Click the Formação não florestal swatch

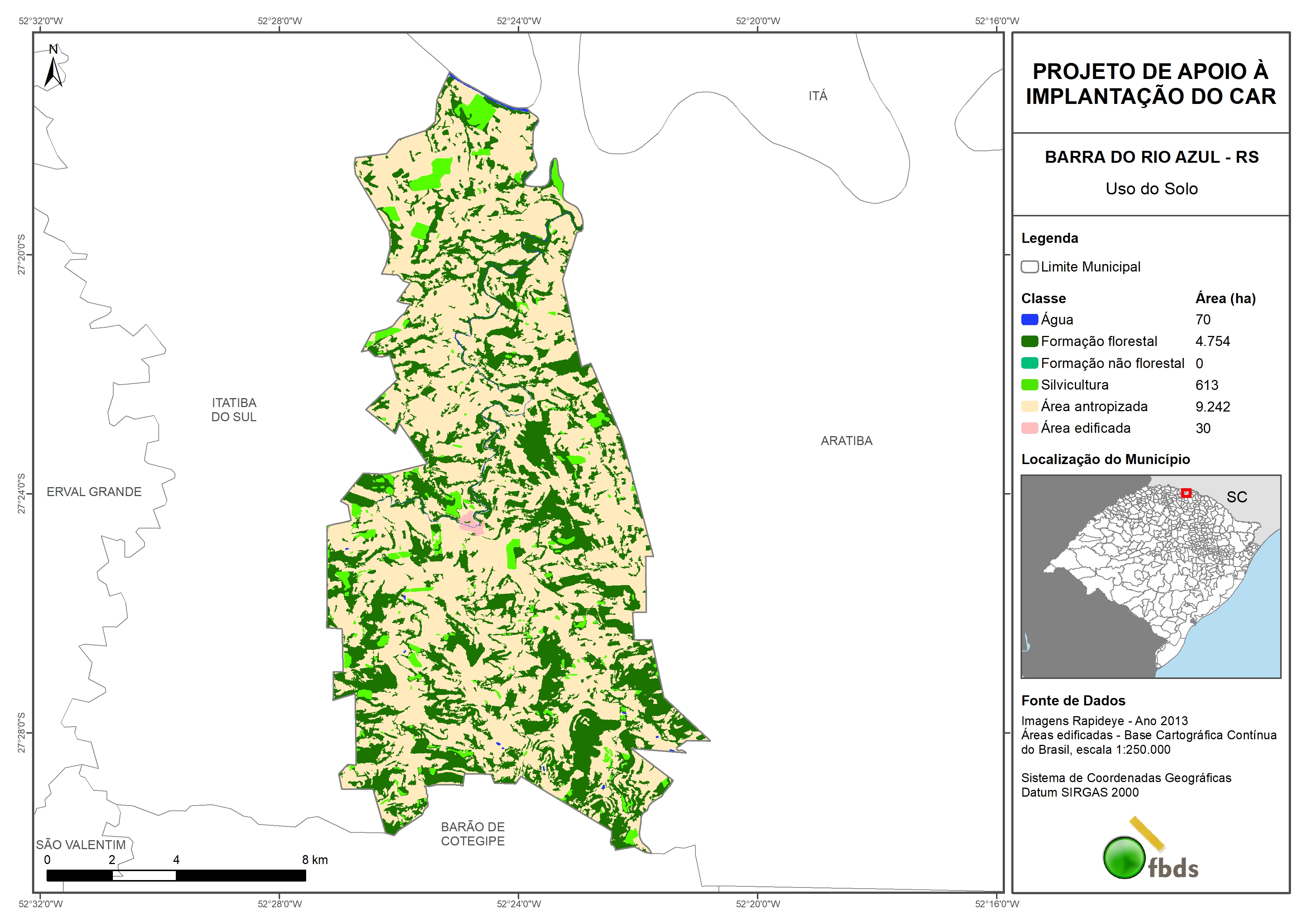pos(1029,363)
